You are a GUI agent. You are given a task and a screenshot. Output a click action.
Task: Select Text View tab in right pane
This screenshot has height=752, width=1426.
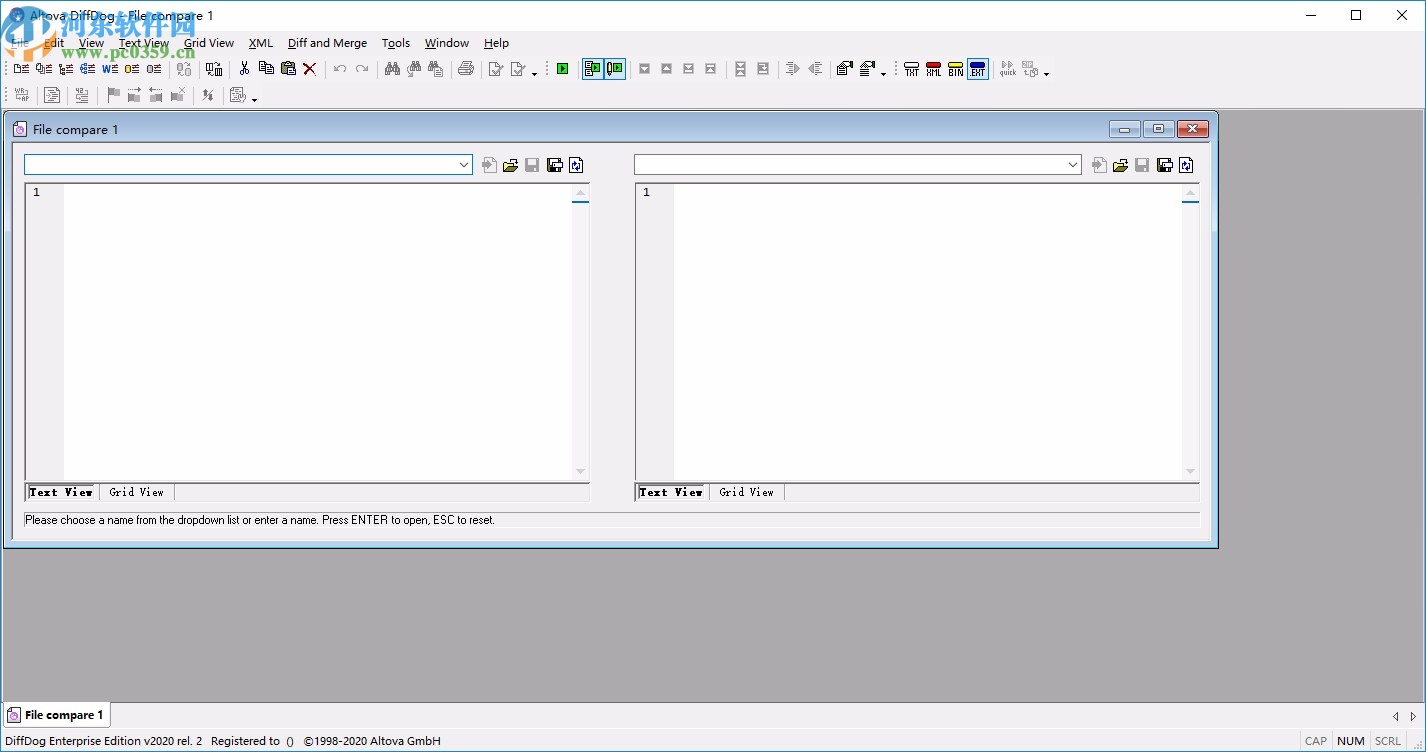pyautogui.click(x=671, y=492)
